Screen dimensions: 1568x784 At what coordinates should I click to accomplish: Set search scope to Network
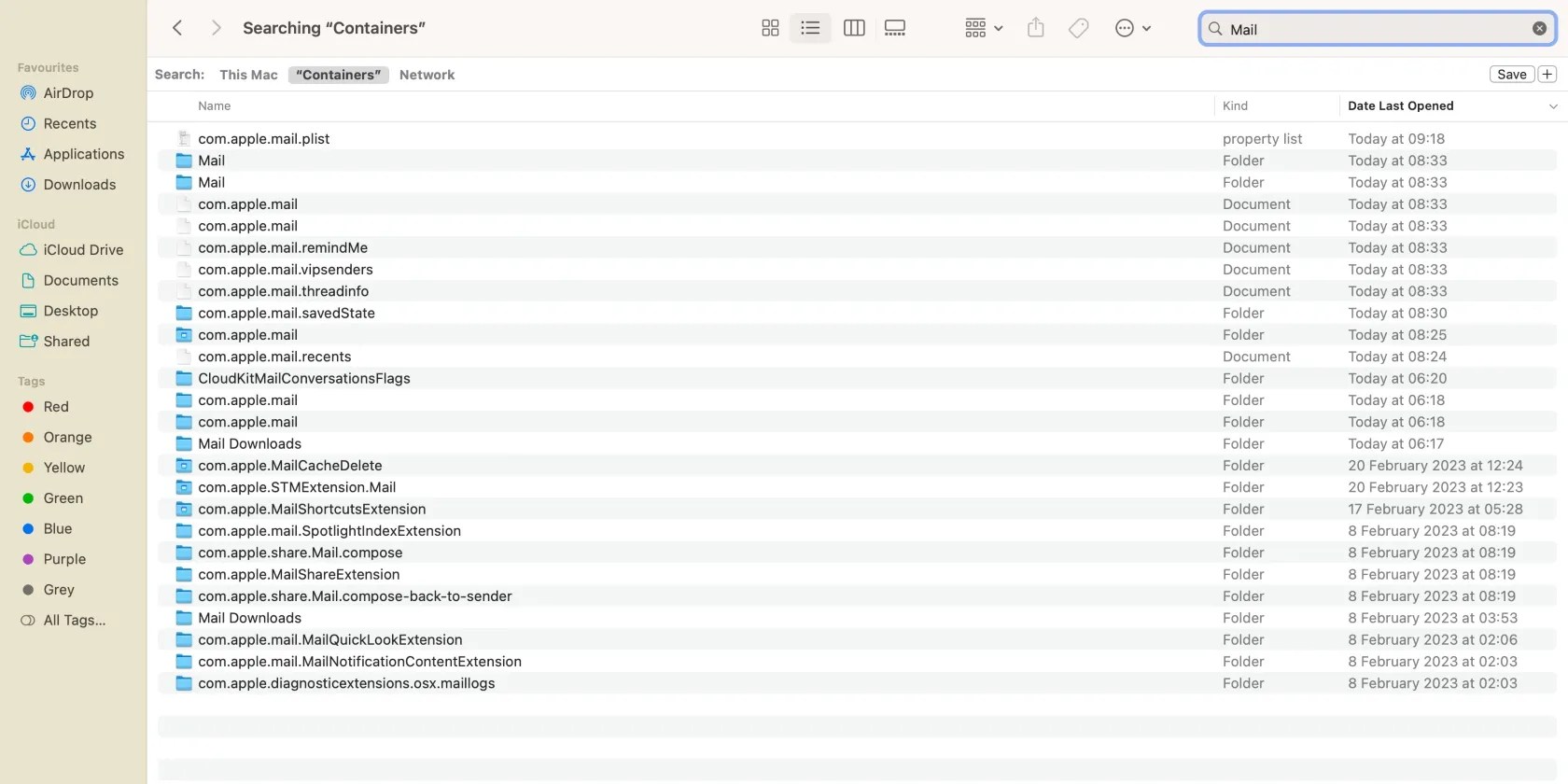click(x=427, y=75)
